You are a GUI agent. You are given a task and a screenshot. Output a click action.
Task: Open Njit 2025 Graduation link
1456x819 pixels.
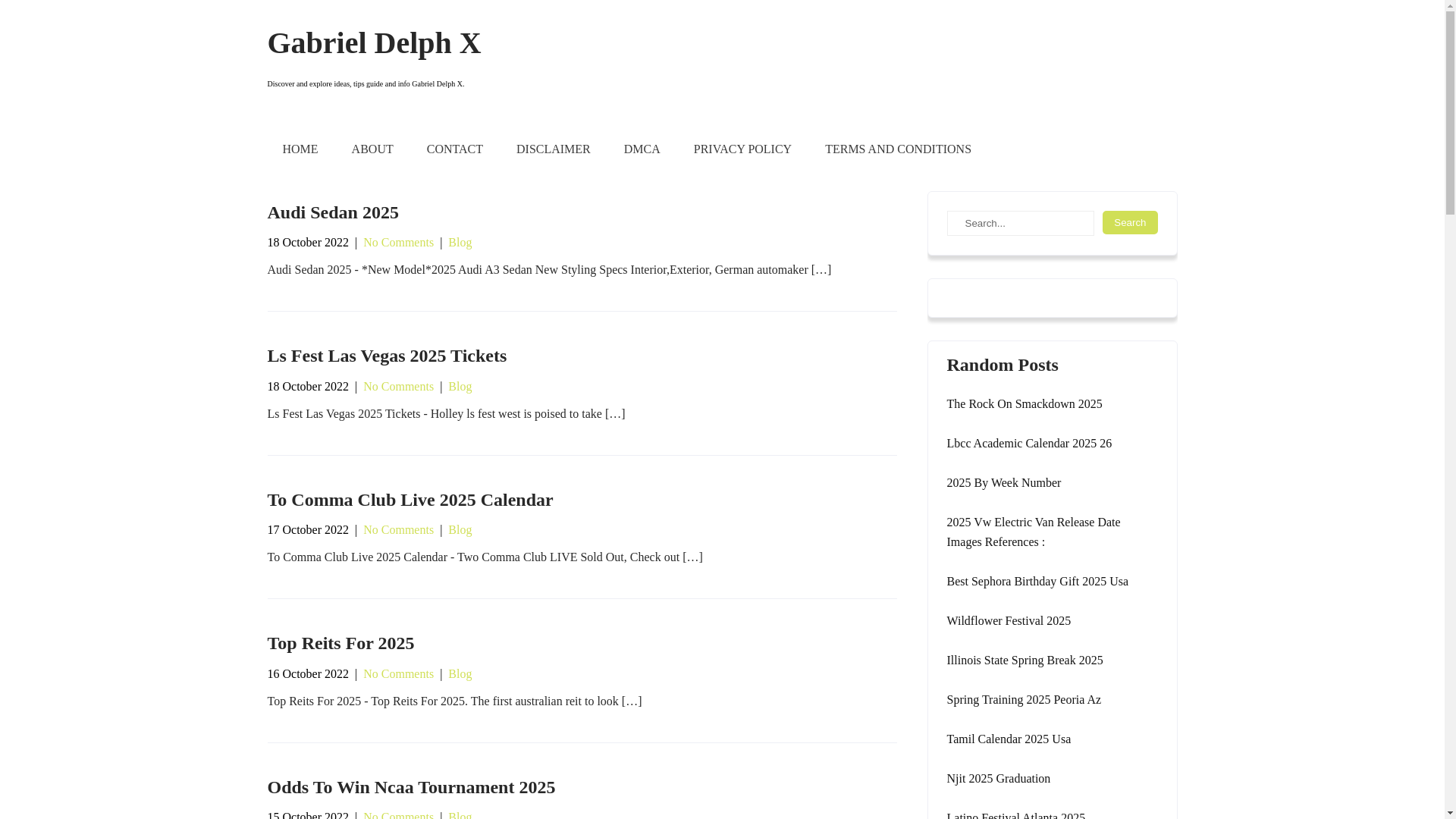point(999,779)
